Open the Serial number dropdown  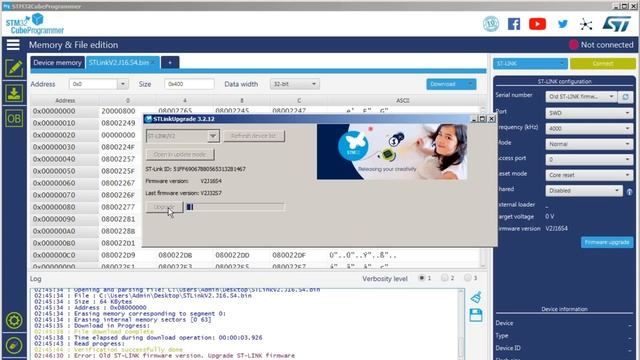tap(581, 97)
